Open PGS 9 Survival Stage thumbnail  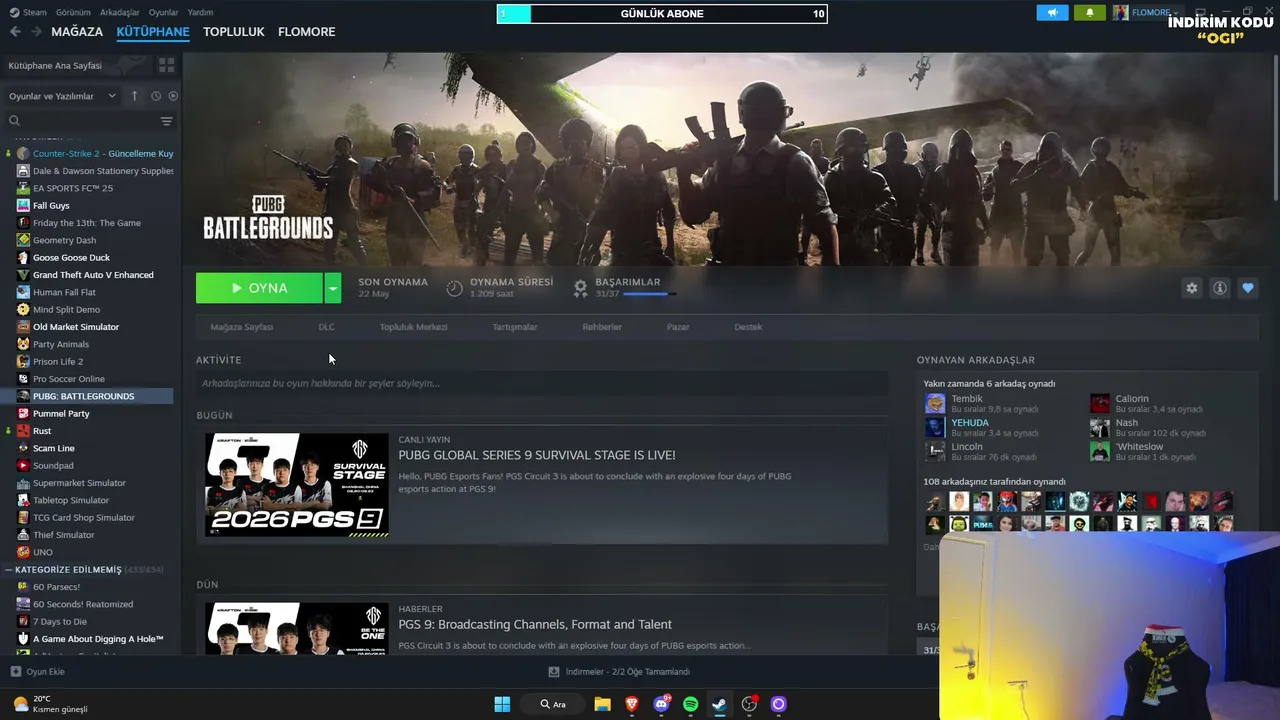(x=297, y=485)
